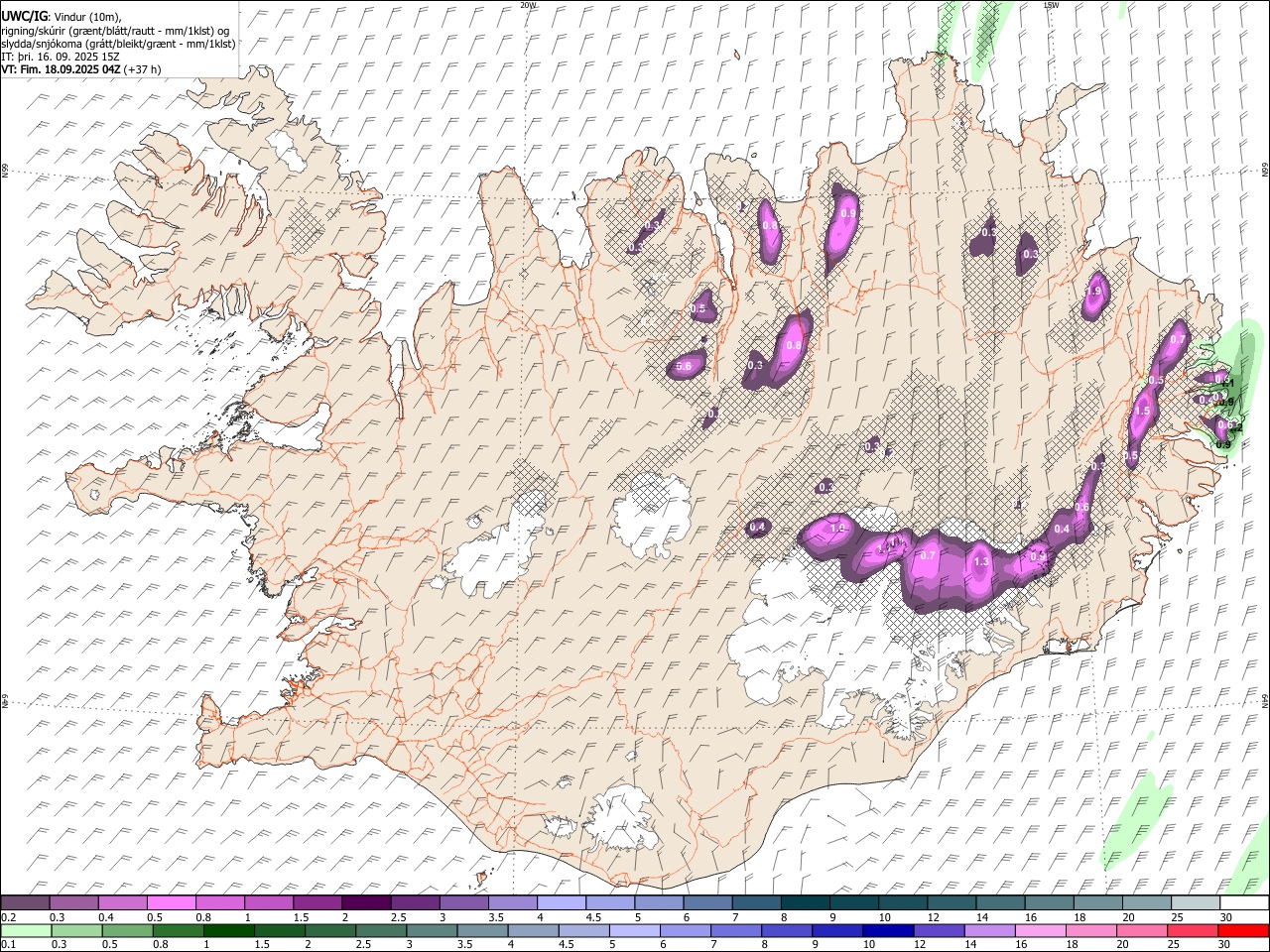Click the darkest purple 2 mm snow swatch
The image size is (1270, 952).
pos(366,903)
